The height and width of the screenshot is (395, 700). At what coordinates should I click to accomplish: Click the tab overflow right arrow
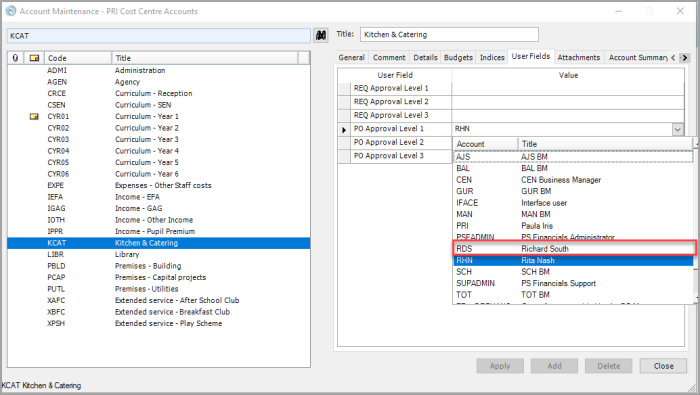click(684, 58)
